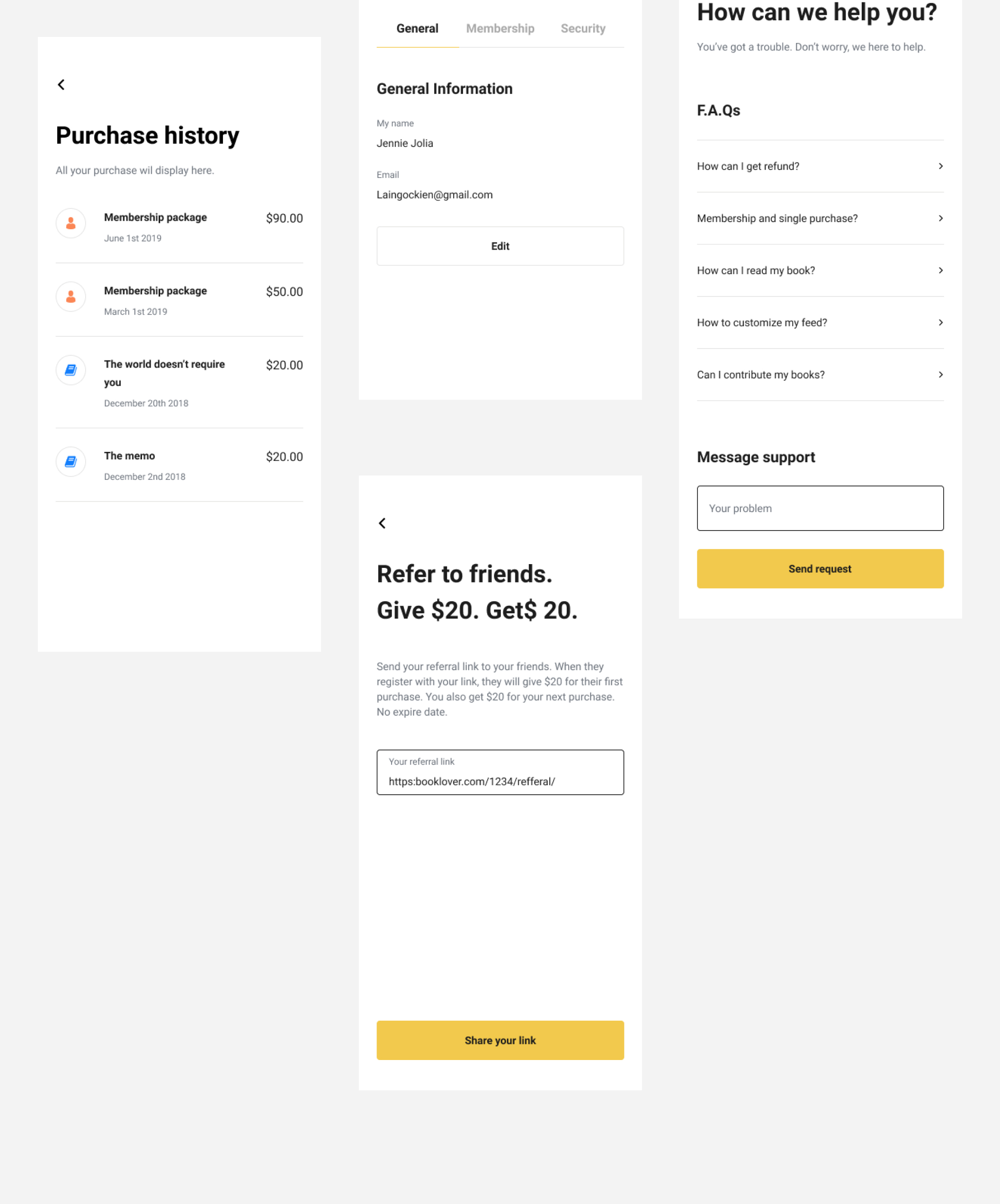Expand 'How can I get refund?' chevron

pyautogui.click(x=940, y=166)
